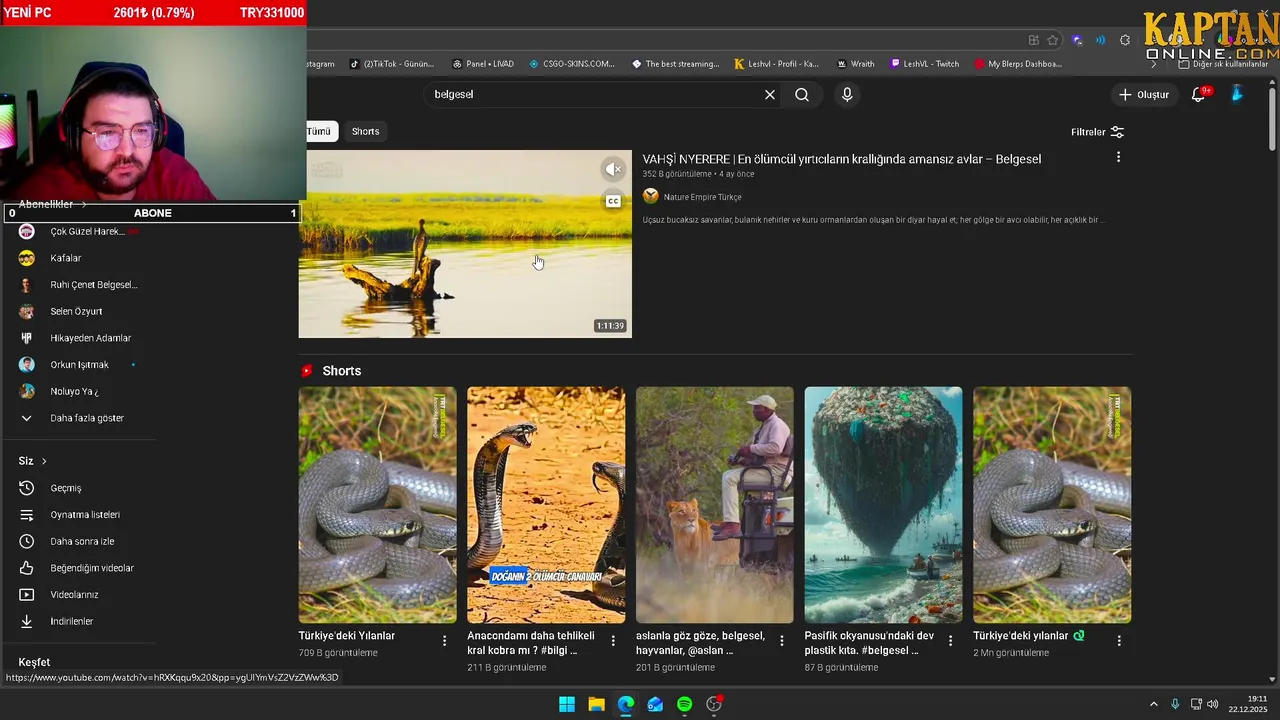Open the Anacondamı daha tehlikeli cobra short

pyautogui.click(x=546, y=505)
